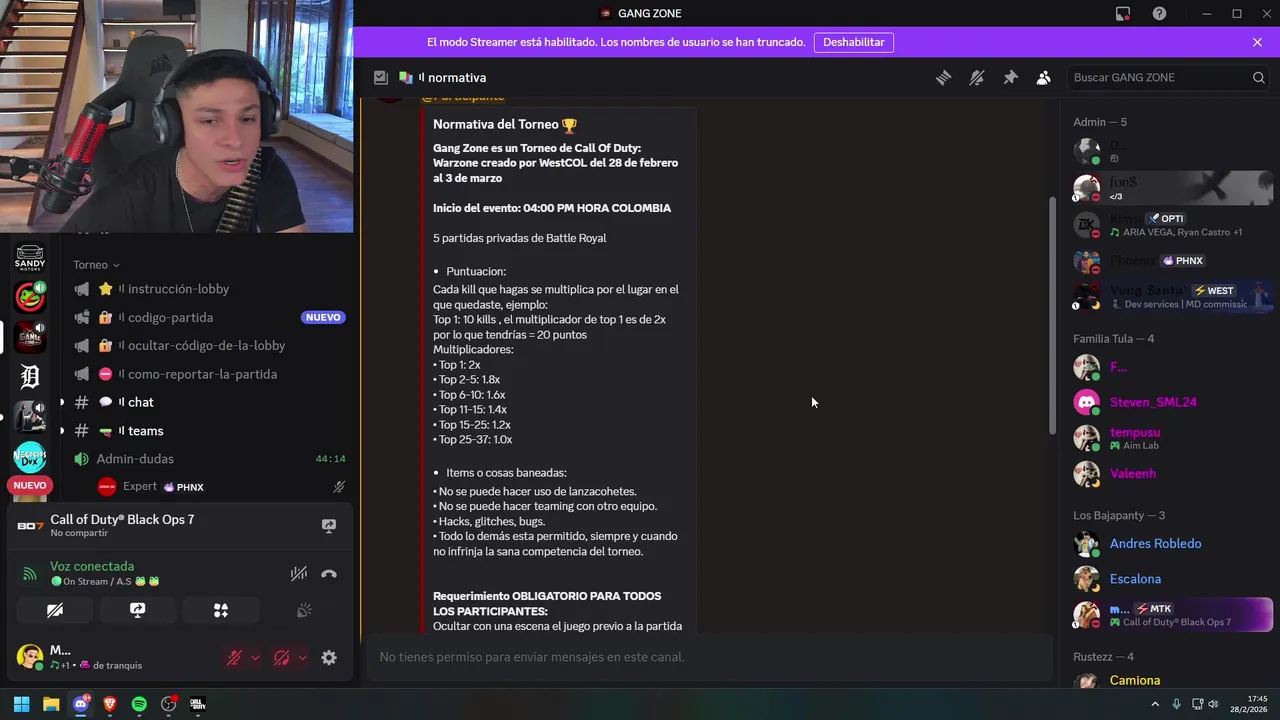Click the Deshabilitar streamer mode button

pyautogui.click(x=854, y=42)
